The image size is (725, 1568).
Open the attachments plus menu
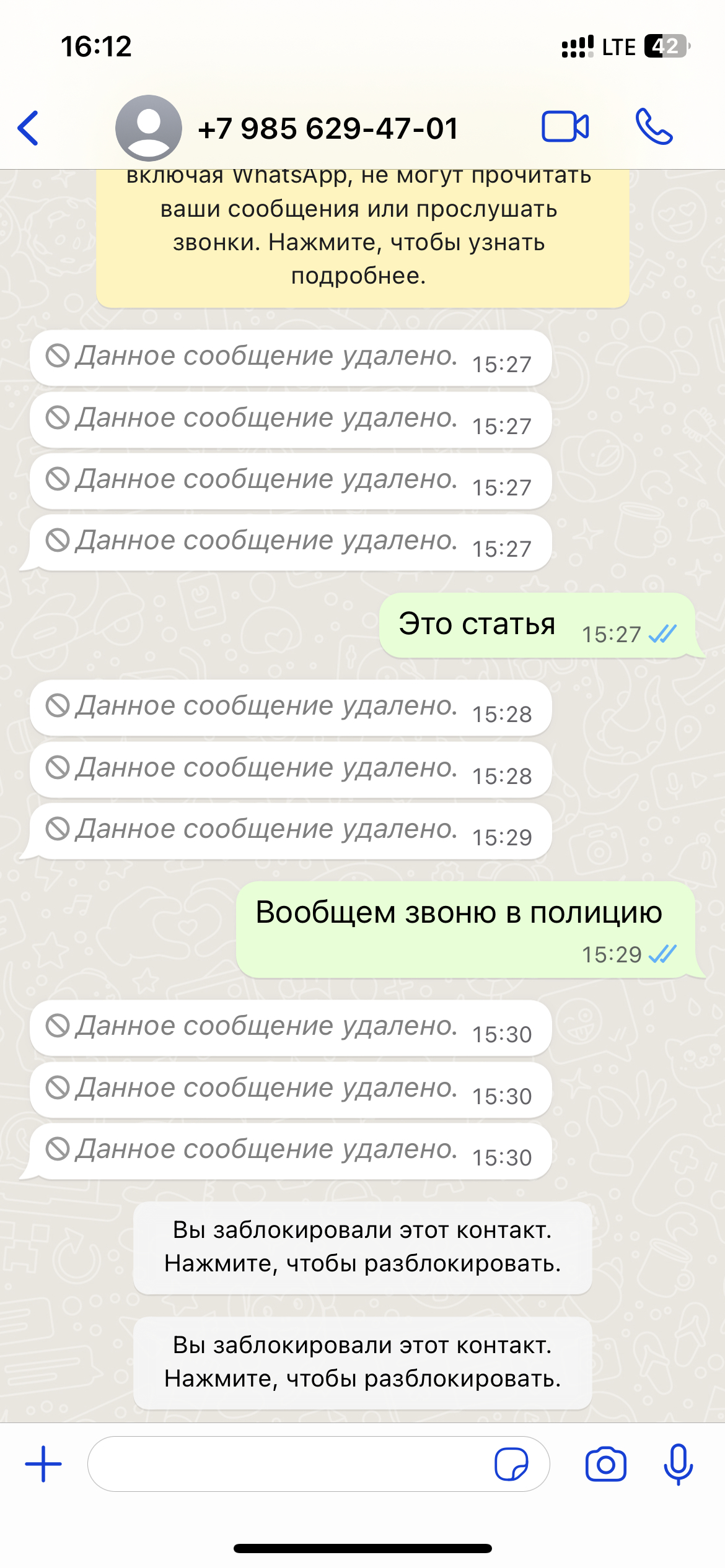pos(43,1464)
